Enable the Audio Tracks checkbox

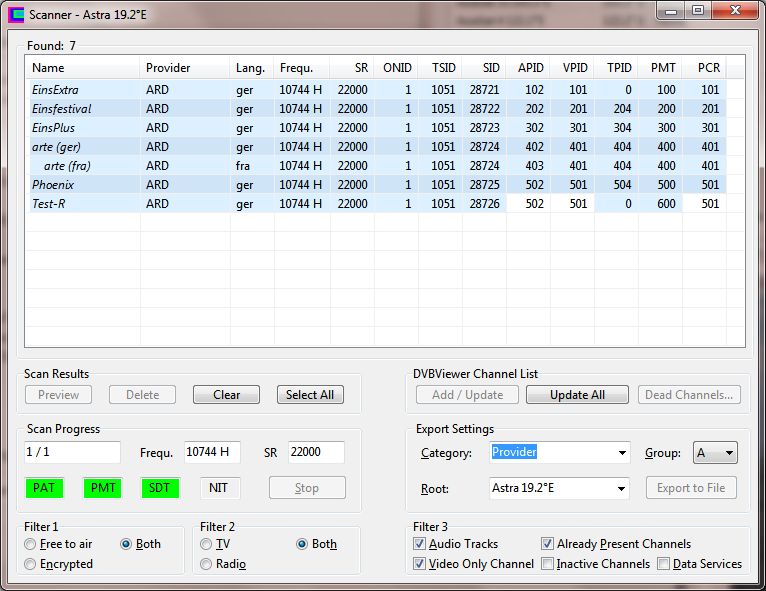tap(420, 544)
